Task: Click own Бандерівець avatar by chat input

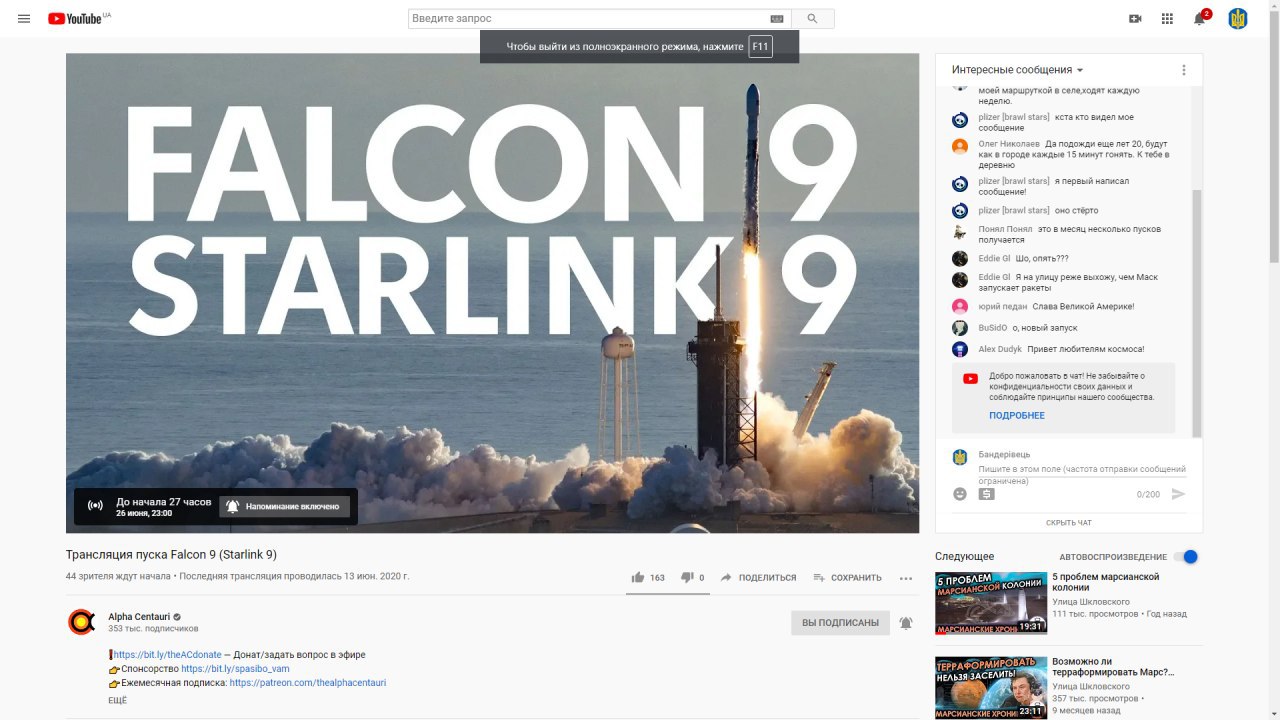Action: (960, 457)
